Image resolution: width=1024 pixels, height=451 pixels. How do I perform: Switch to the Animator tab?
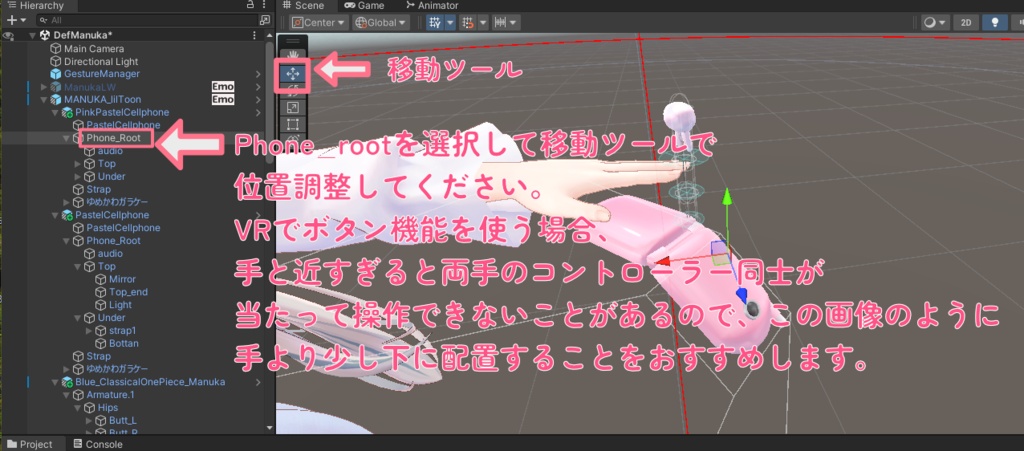(x=431, y=5)
